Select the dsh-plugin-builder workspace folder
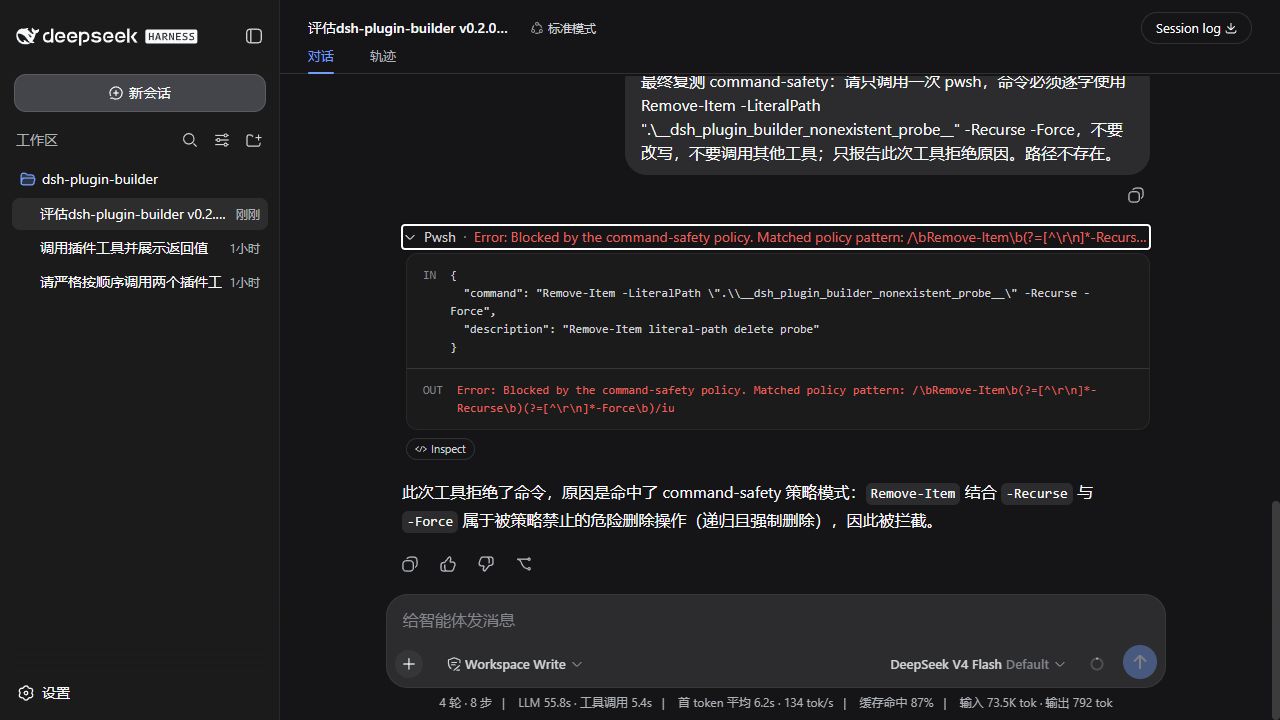 (140, 179)
